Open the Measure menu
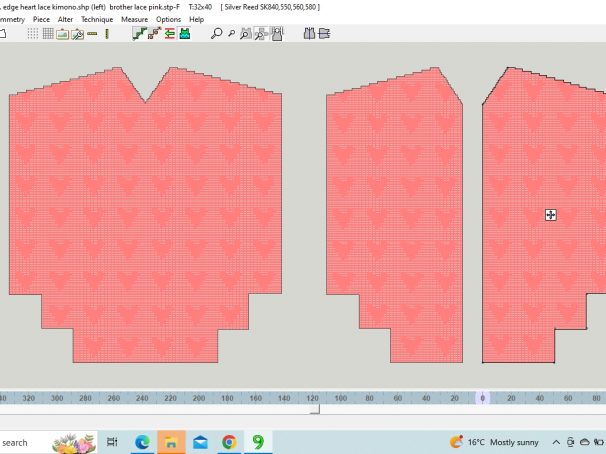 pyautogui.click(x=134, y=19)
